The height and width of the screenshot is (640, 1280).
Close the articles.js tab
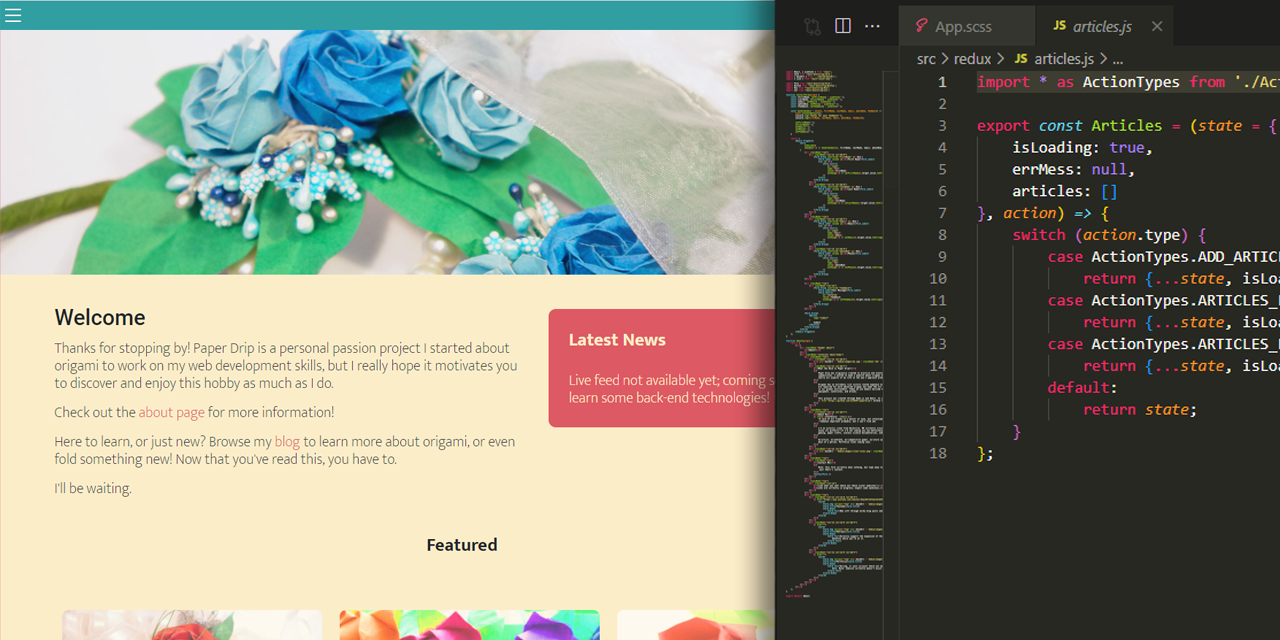pos(1157,26)
